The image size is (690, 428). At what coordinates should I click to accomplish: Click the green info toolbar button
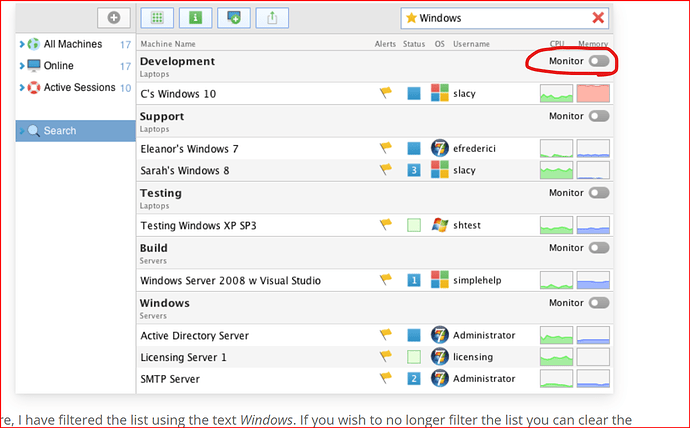pyautogui.click(x=195, y=18)
